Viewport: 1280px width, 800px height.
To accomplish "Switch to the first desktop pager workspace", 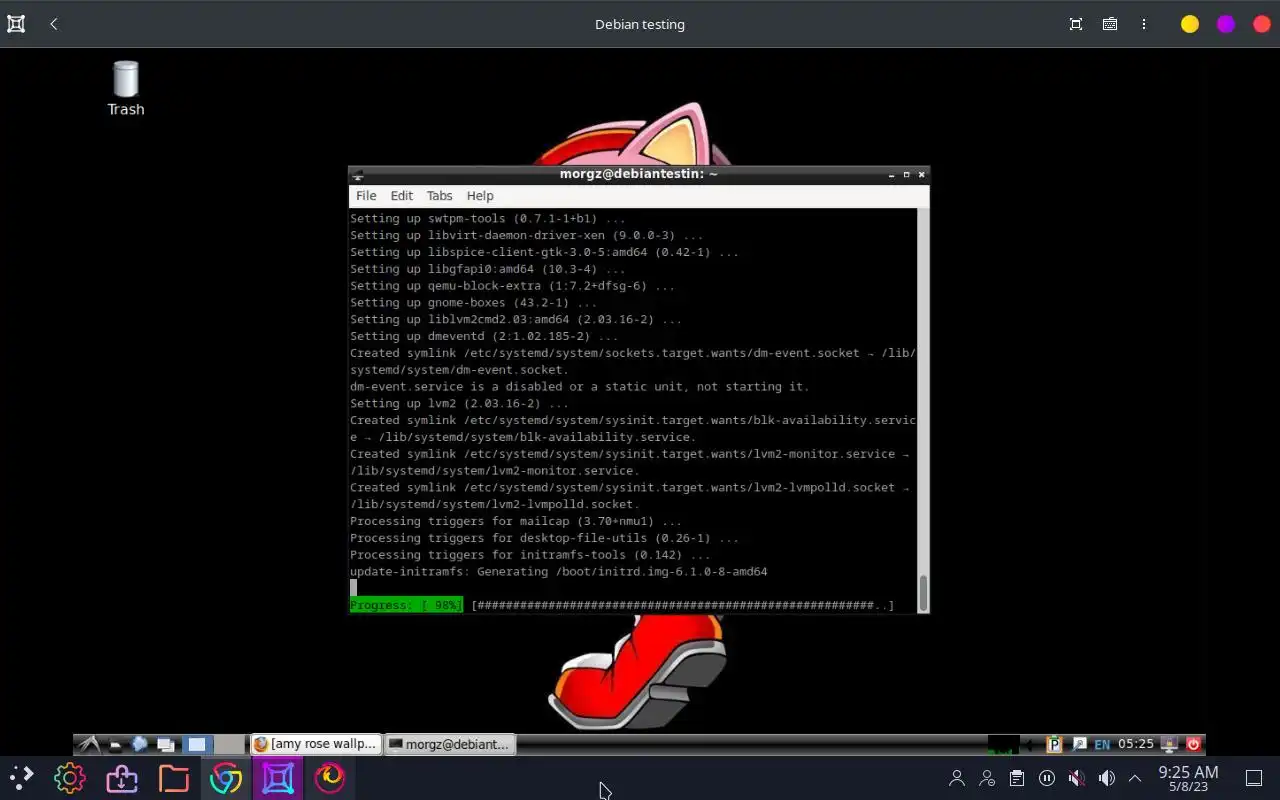I will 197,744.
